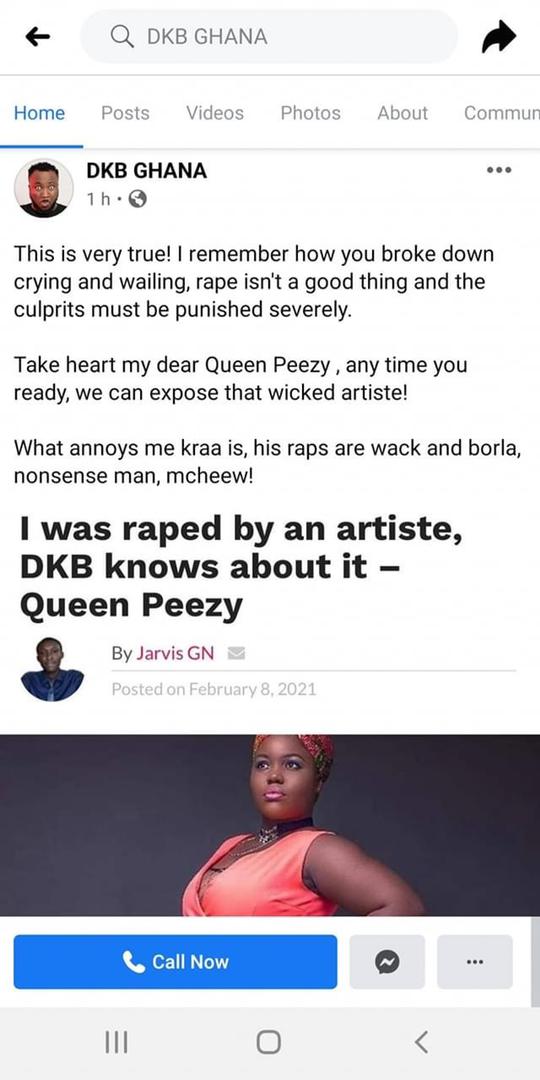Click the Call Now button
The height and width of the screenshot is (1080, 540).
tap(176, 962)
